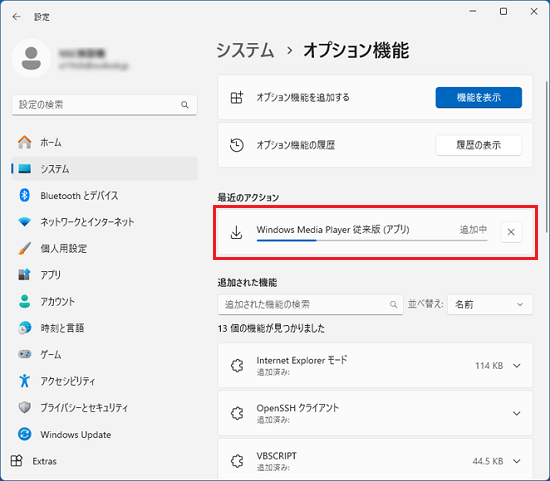Click the オプション機能を追加する grid-plus icon
The width and height of the screenshot is (550, 481).
[x=237, y=97]
